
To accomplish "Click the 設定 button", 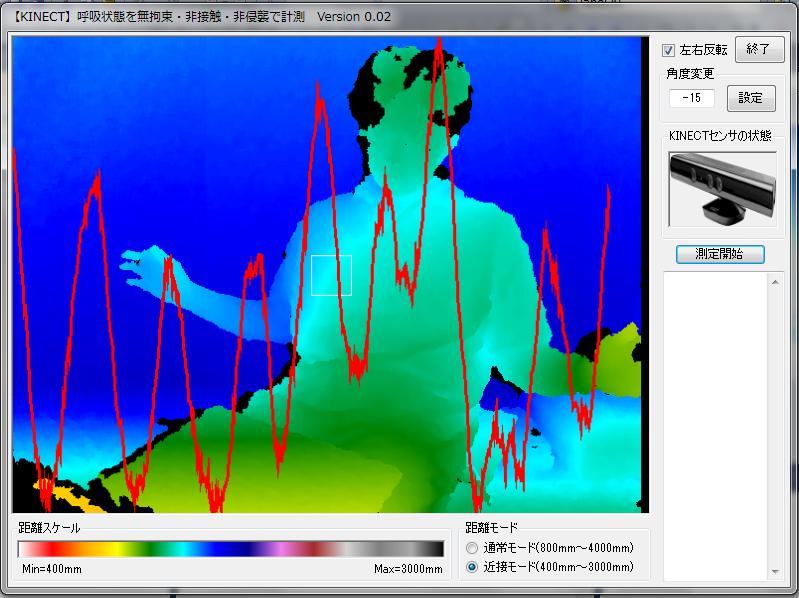I will coord(751,98).
